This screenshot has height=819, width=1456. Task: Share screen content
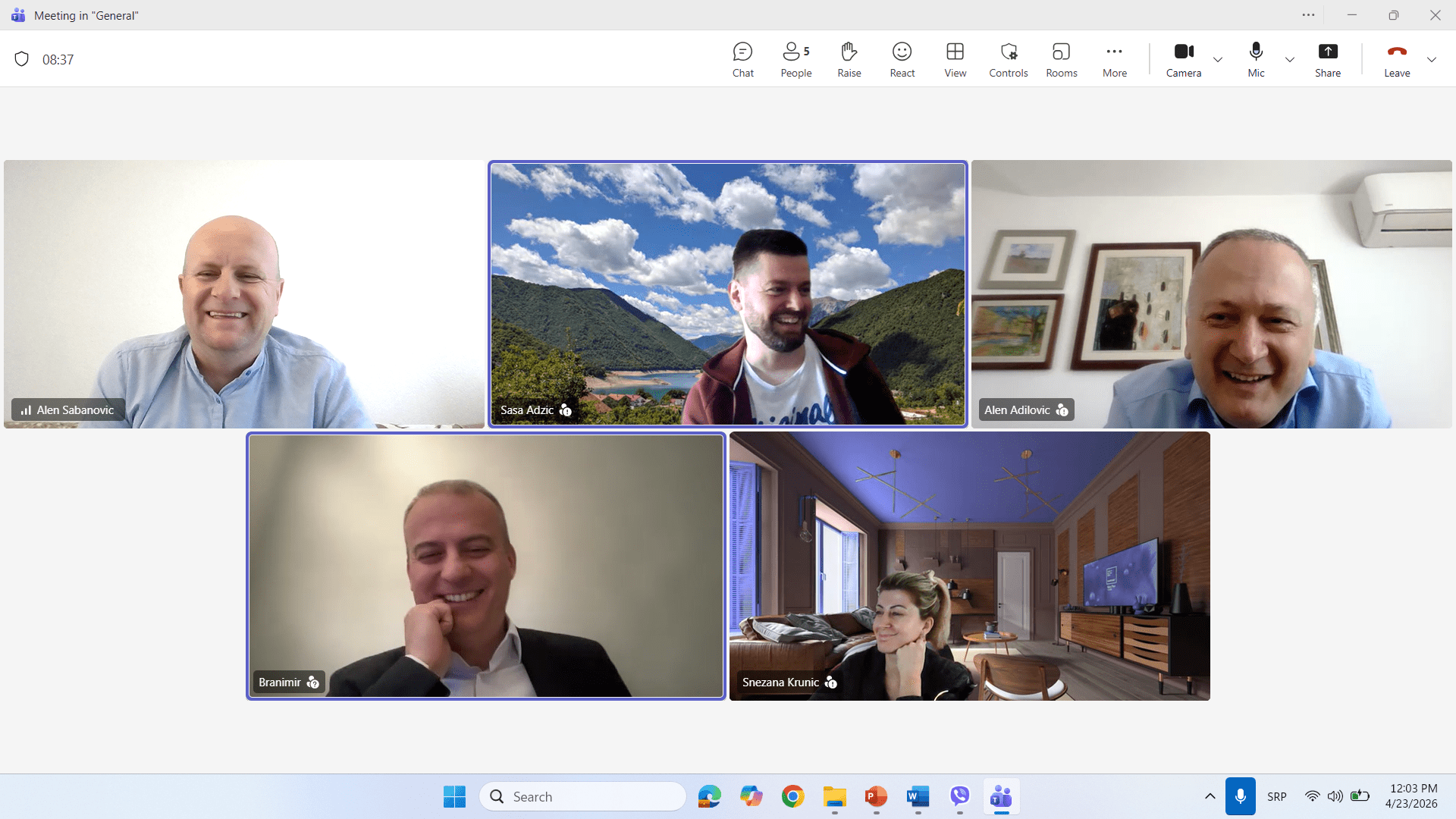pyautogui.click(x=1327, y=60)
